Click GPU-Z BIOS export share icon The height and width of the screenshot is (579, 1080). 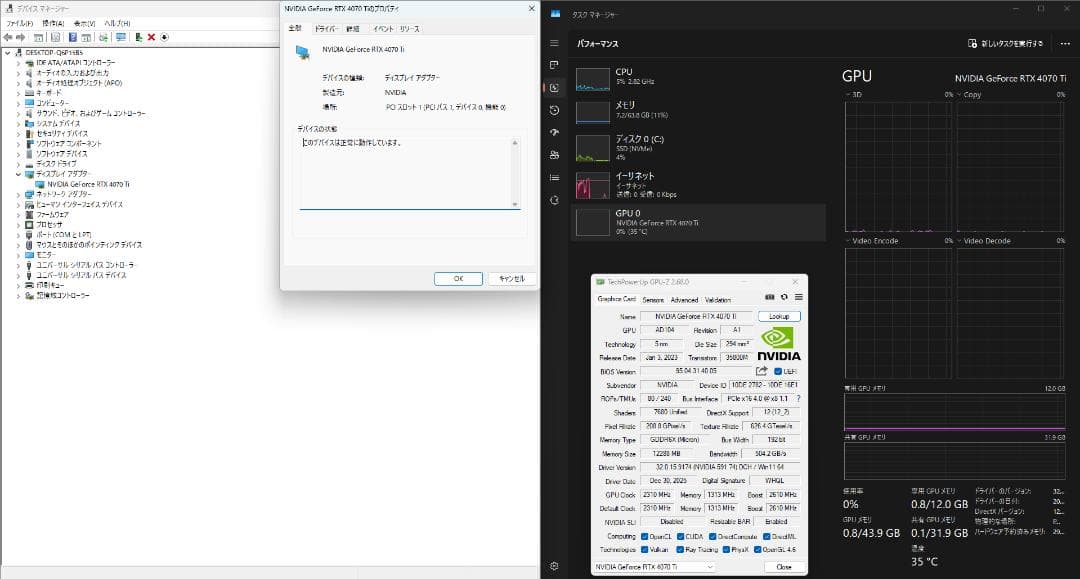click(761, 371)
